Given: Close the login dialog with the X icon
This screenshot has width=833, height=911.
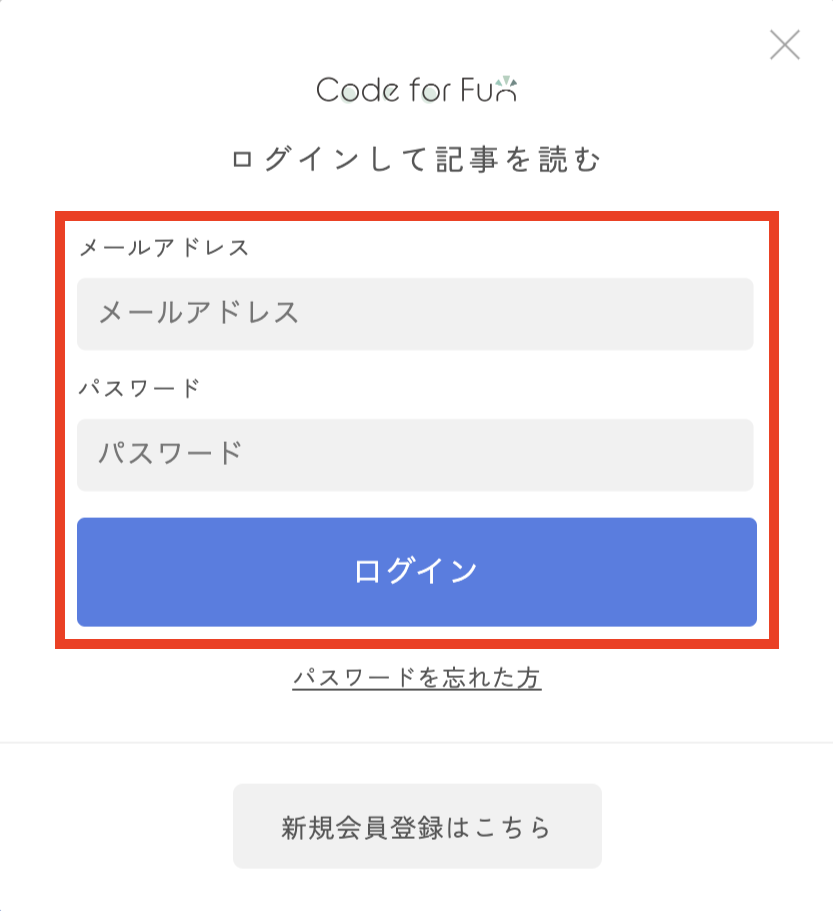Looking at the screenshot, I should [x=785, y=45].
